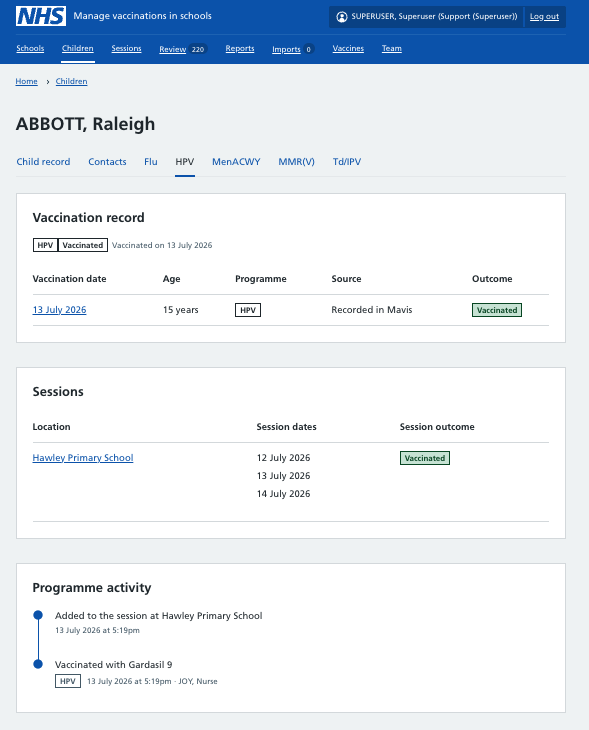Click the user account avatar icon
The height and width of the screenshot is (730, 589).
(x=342, y=17)
